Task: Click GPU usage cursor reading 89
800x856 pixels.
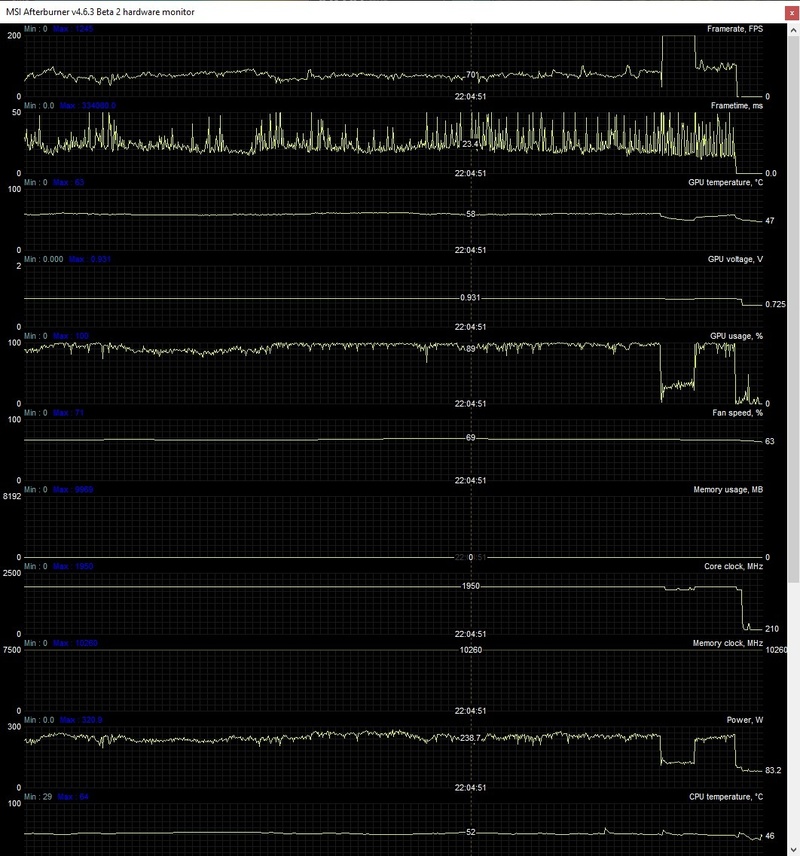Action: coord(471,349)
